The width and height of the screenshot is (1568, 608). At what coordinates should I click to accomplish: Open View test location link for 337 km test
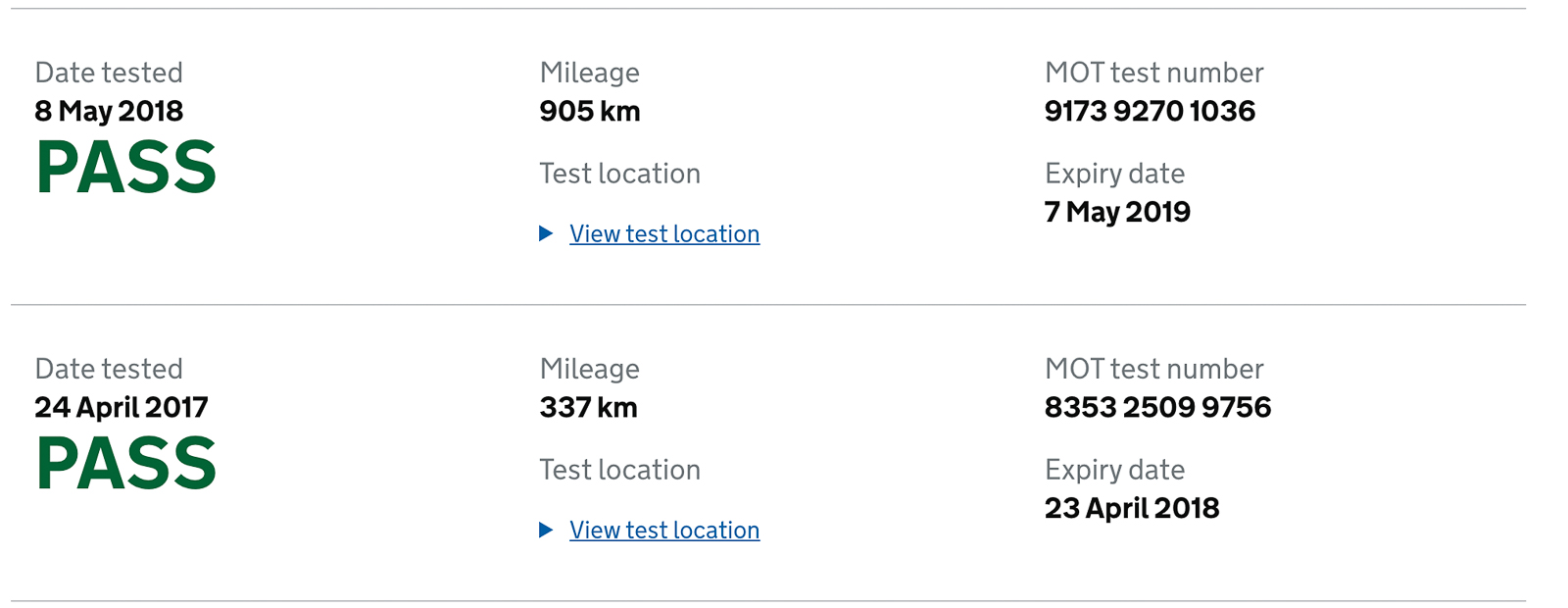pos(664,530)
